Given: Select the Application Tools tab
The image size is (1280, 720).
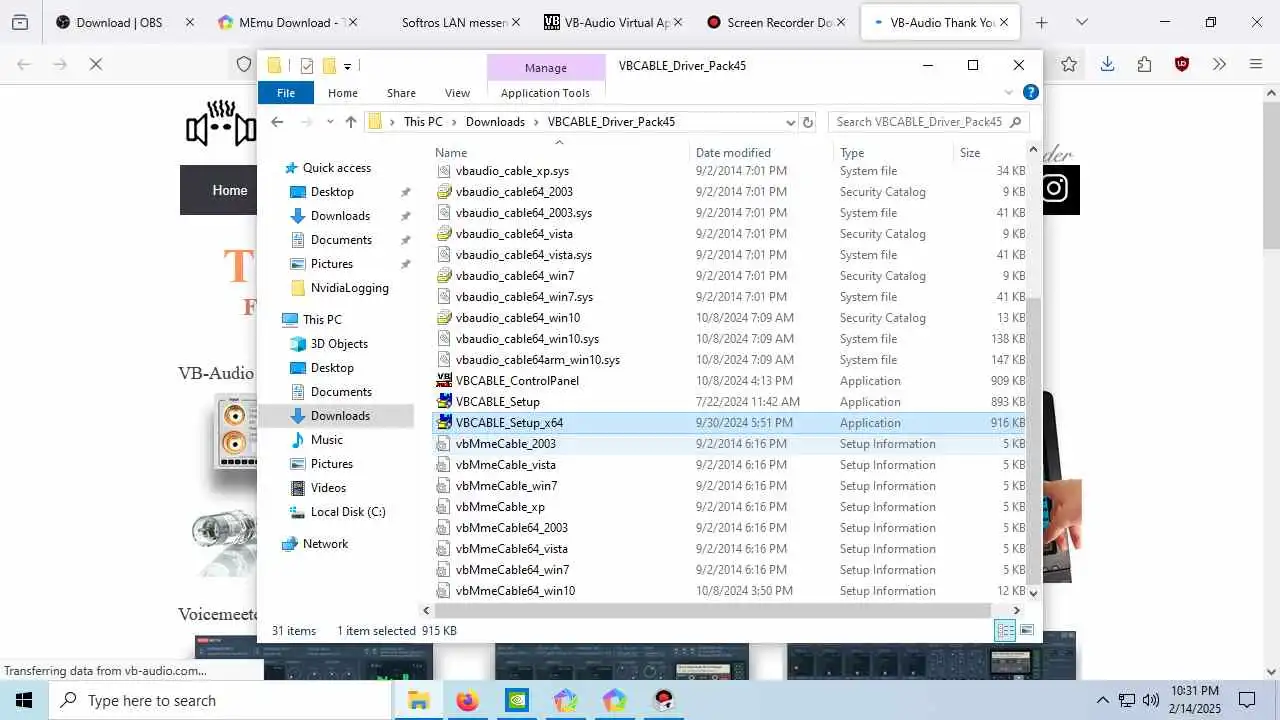Looking at the screenshot, I should point(545,93).
